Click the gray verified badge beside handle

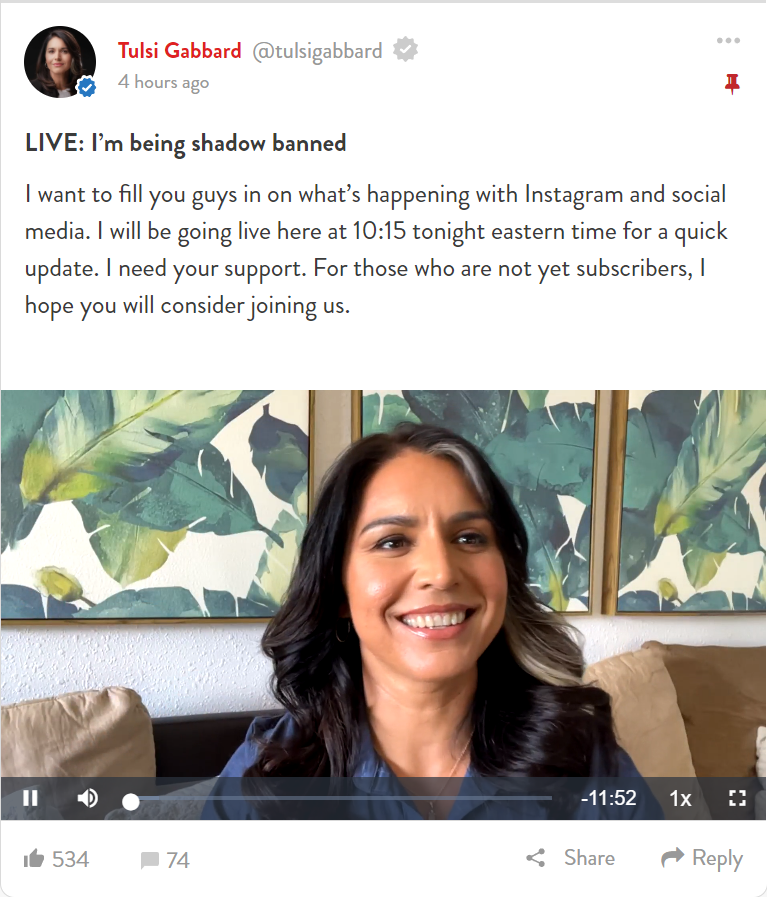[x=405, y=50]
